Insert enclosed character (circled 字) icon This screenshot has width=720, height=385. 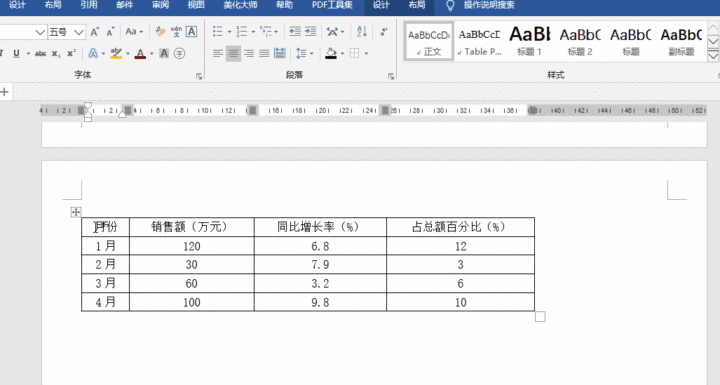coord(180,53)
